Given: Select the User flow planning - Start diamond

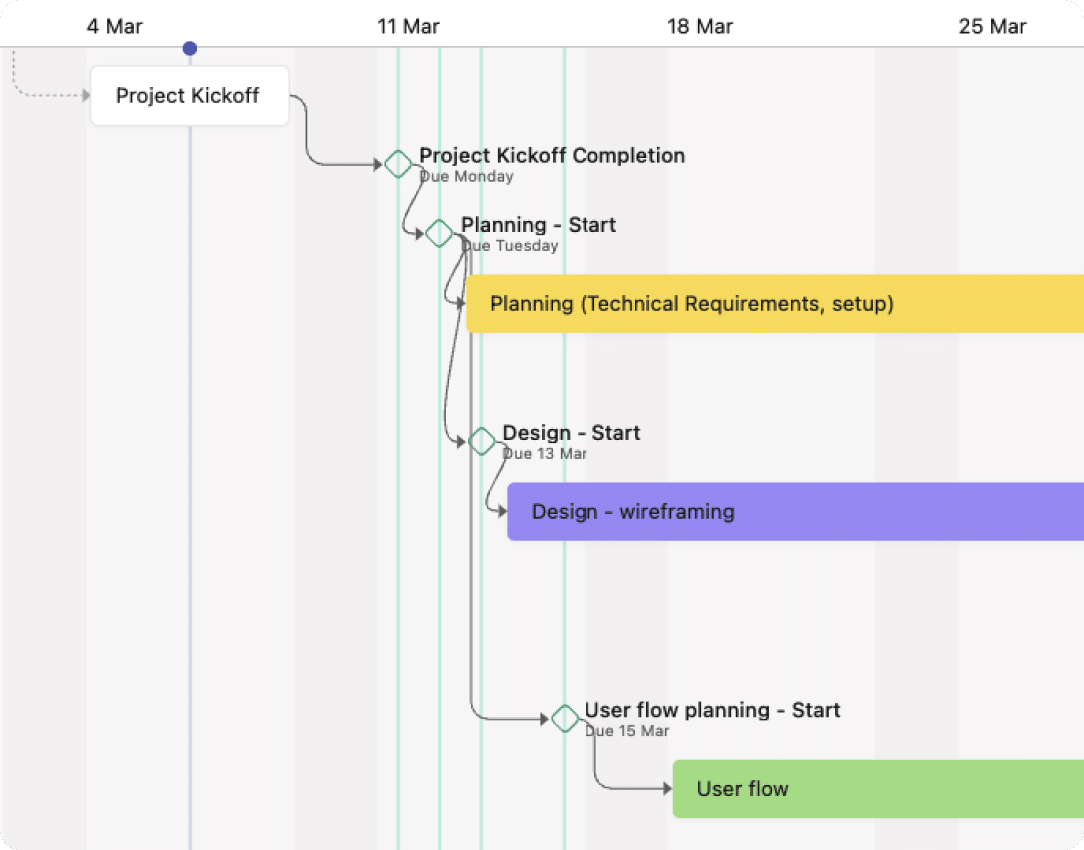Looking at the screenshot, I should pos(565,719).
